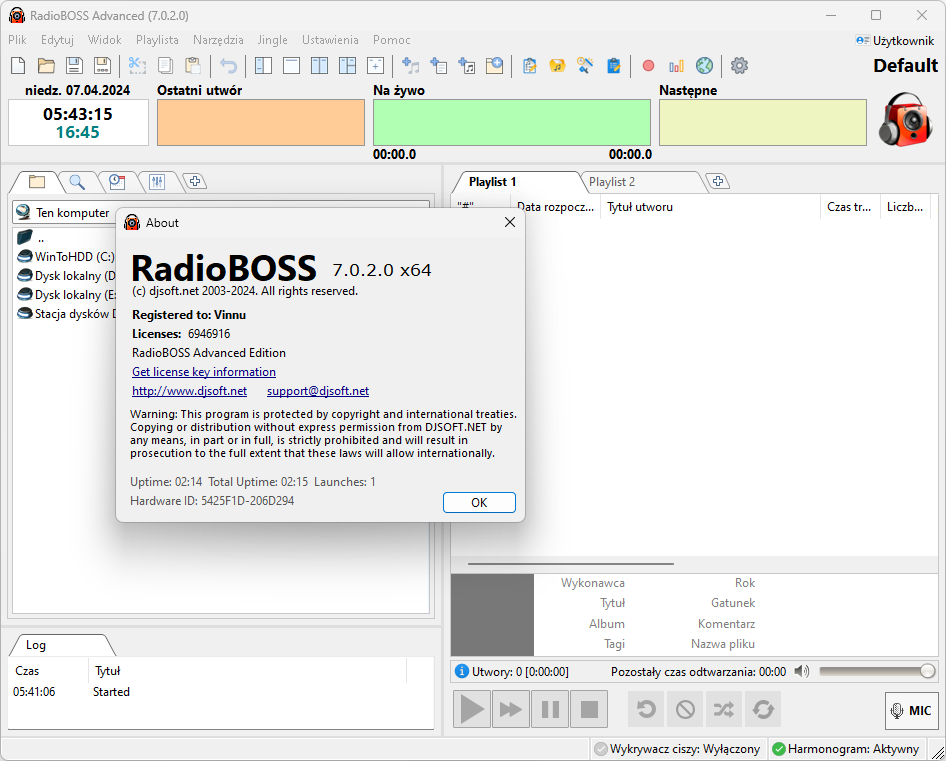Click the Pause playback button
Viewport: 946px width, 761px height.
[550, 709]
